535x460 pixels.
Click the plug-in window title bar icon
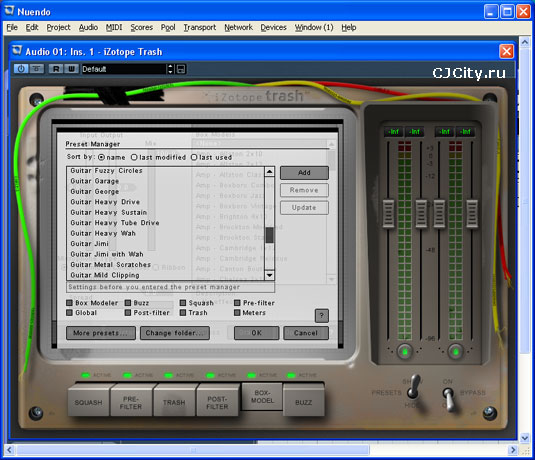coord(17,51)
